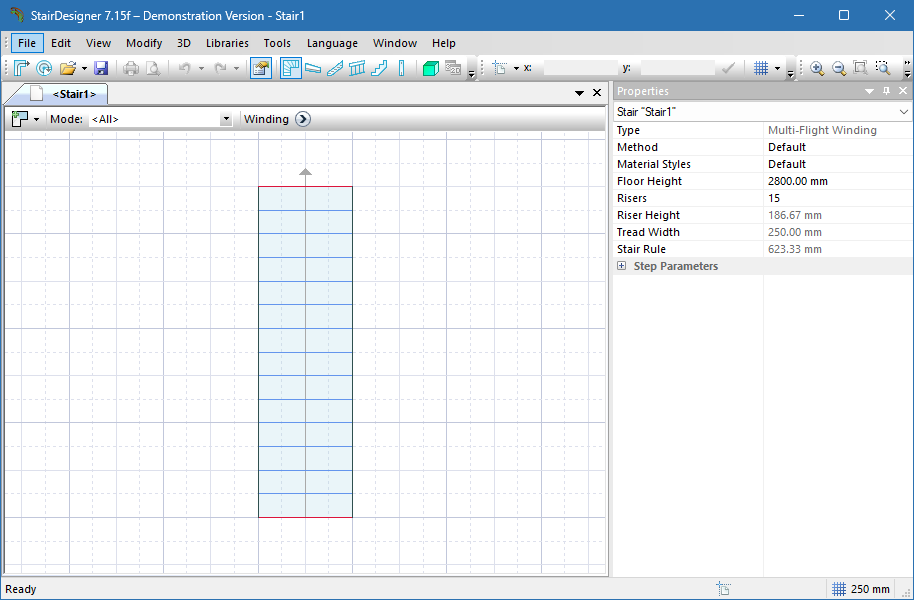Click the zoom to fit icon
The width and height of the screenshot is (914, 600).
861,68
